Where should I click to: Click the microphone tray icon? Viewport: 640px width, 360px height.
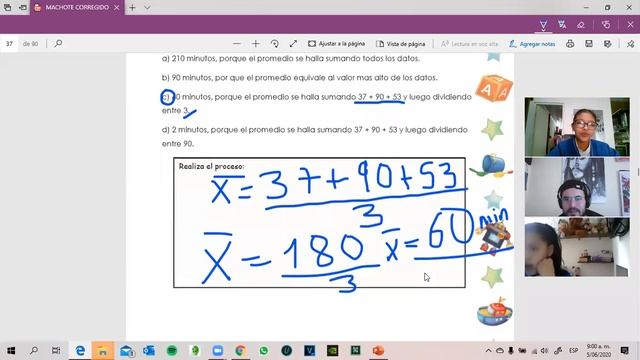511,351
